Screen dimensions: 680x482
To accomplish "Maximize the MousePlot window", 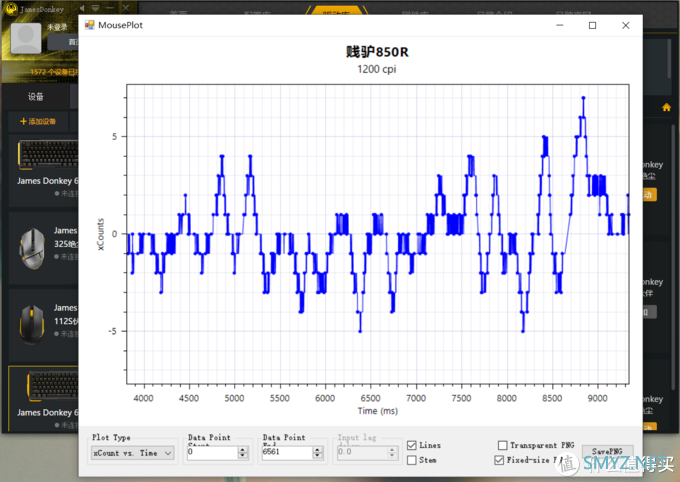I will tap(592, 25).
